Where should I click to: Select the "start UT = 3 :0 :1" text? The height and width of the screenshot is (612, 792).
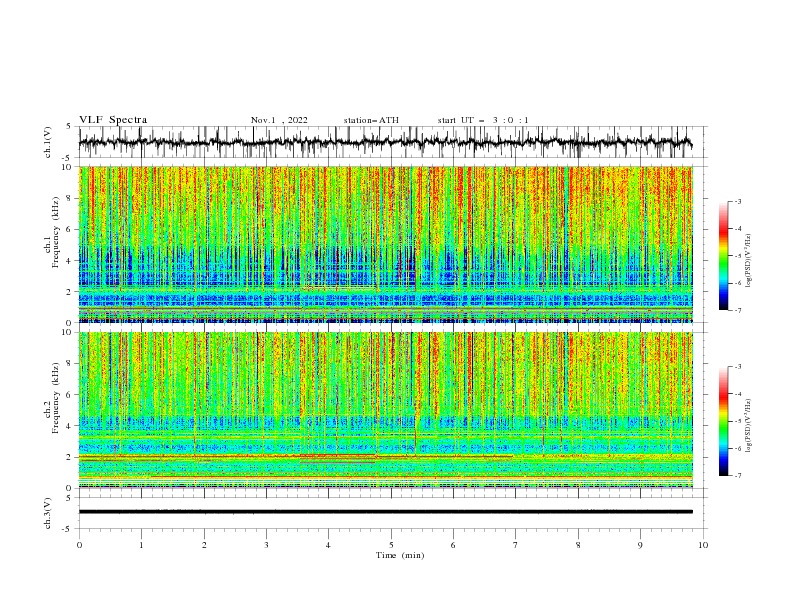pyautogui.click(x=483, y=120)
